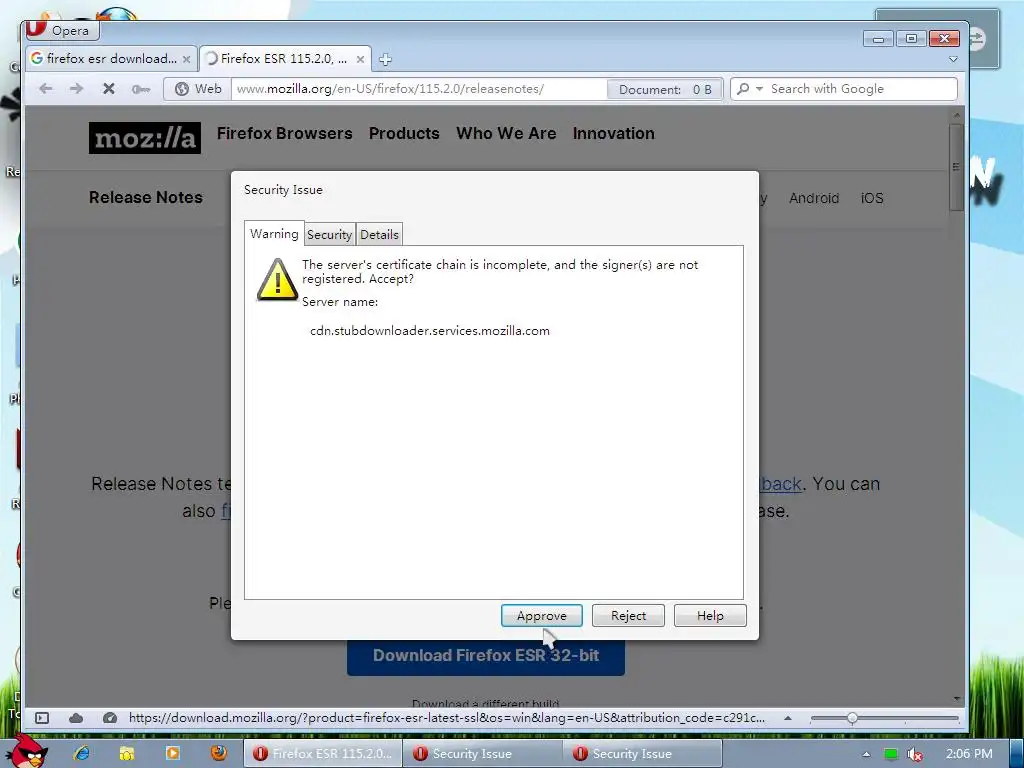Open the Innovation menu

[x=613, y=133]
